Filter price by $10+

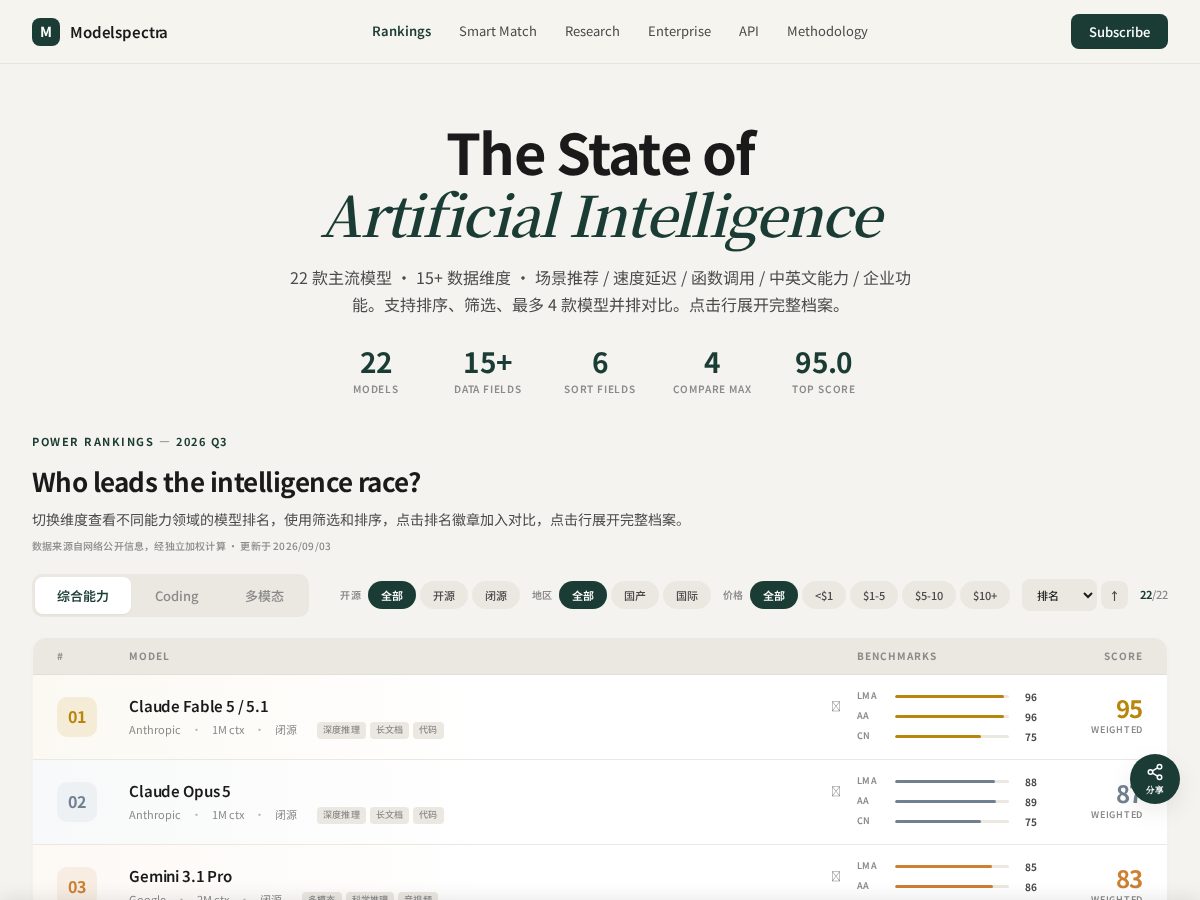tap(985, 595)
